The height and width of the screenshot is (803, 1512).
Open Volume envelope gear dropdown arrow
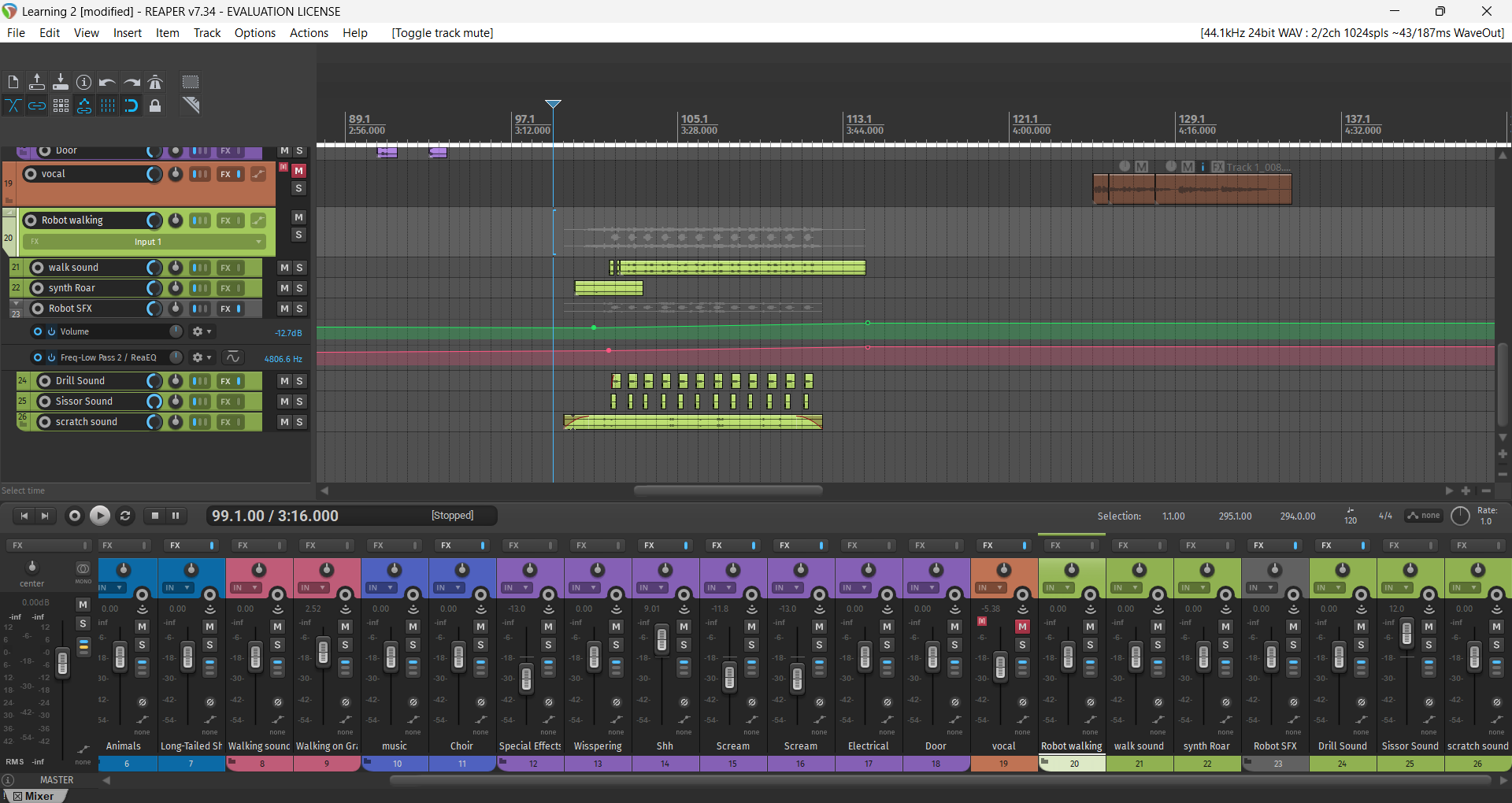coord(209,332)
